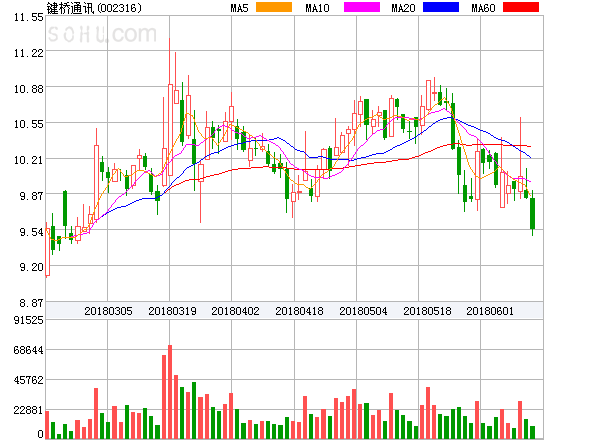Click the magenta MA10 legend swatch
Screen dimensions: 600x440
coord(362,7)
